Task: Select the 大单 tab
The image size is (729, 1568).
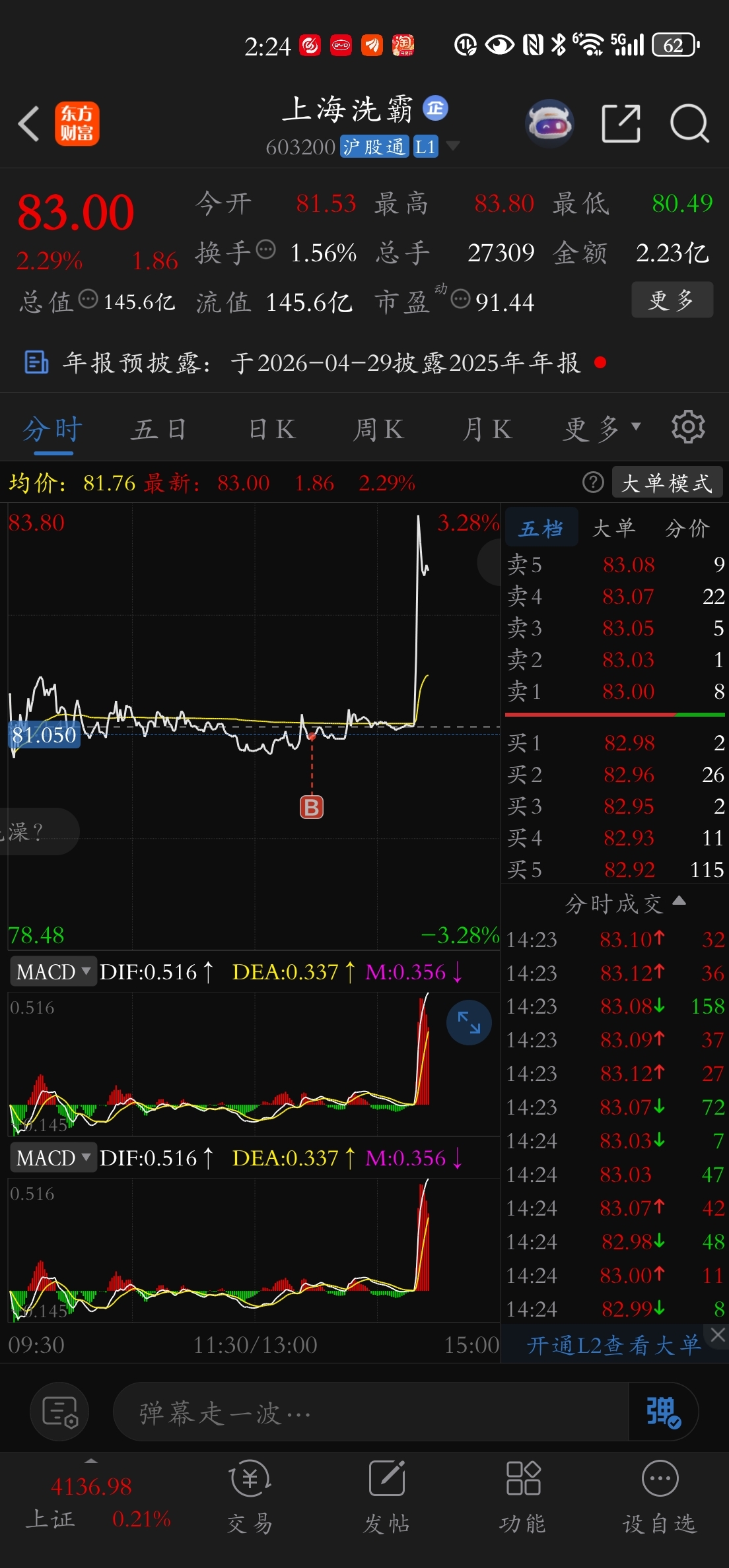Action: 614,528
